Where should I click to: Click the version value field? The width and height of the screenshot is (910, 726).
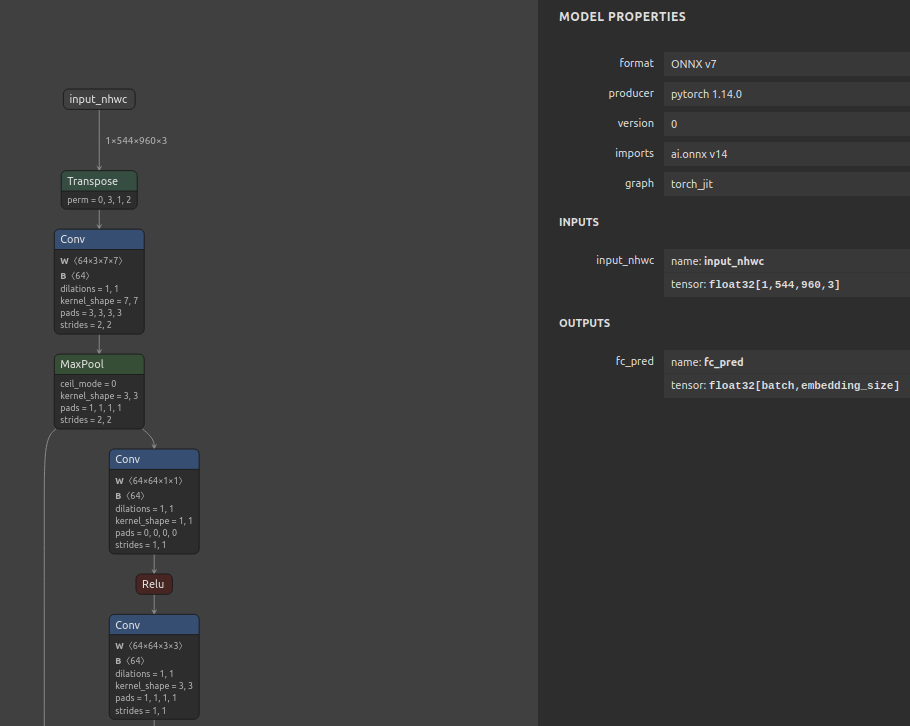786,124
